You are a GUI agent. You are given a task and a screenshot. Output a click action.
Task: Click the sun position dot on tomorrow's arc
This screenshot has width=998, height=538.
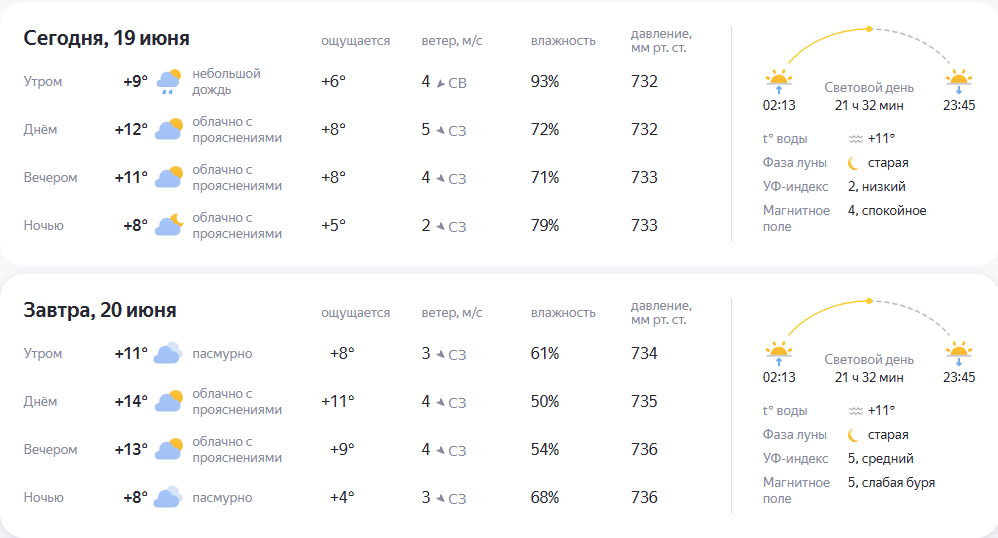[x=869, y=301]
